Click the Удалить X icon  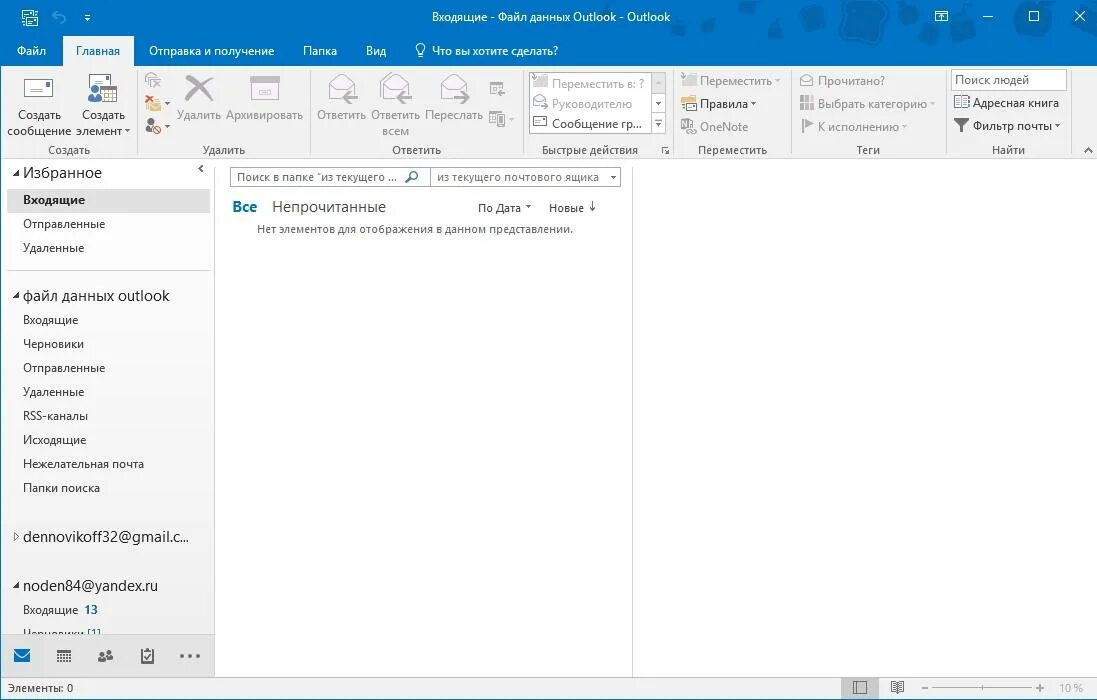pos(199,89)
